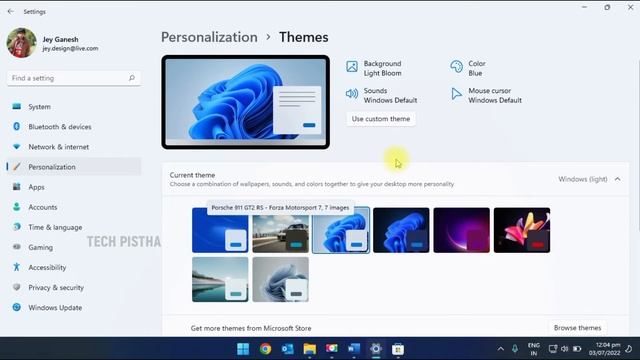Open Apps settings
Image resolution: width=640 pixels, height=360 pixels.
pos(74,187)
